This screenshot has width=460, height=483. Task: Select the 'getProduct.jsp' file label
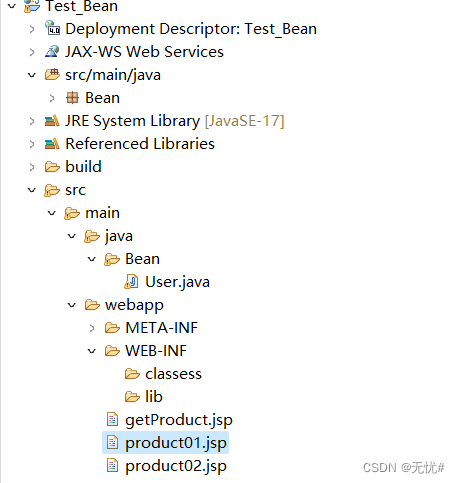point(179,420)
